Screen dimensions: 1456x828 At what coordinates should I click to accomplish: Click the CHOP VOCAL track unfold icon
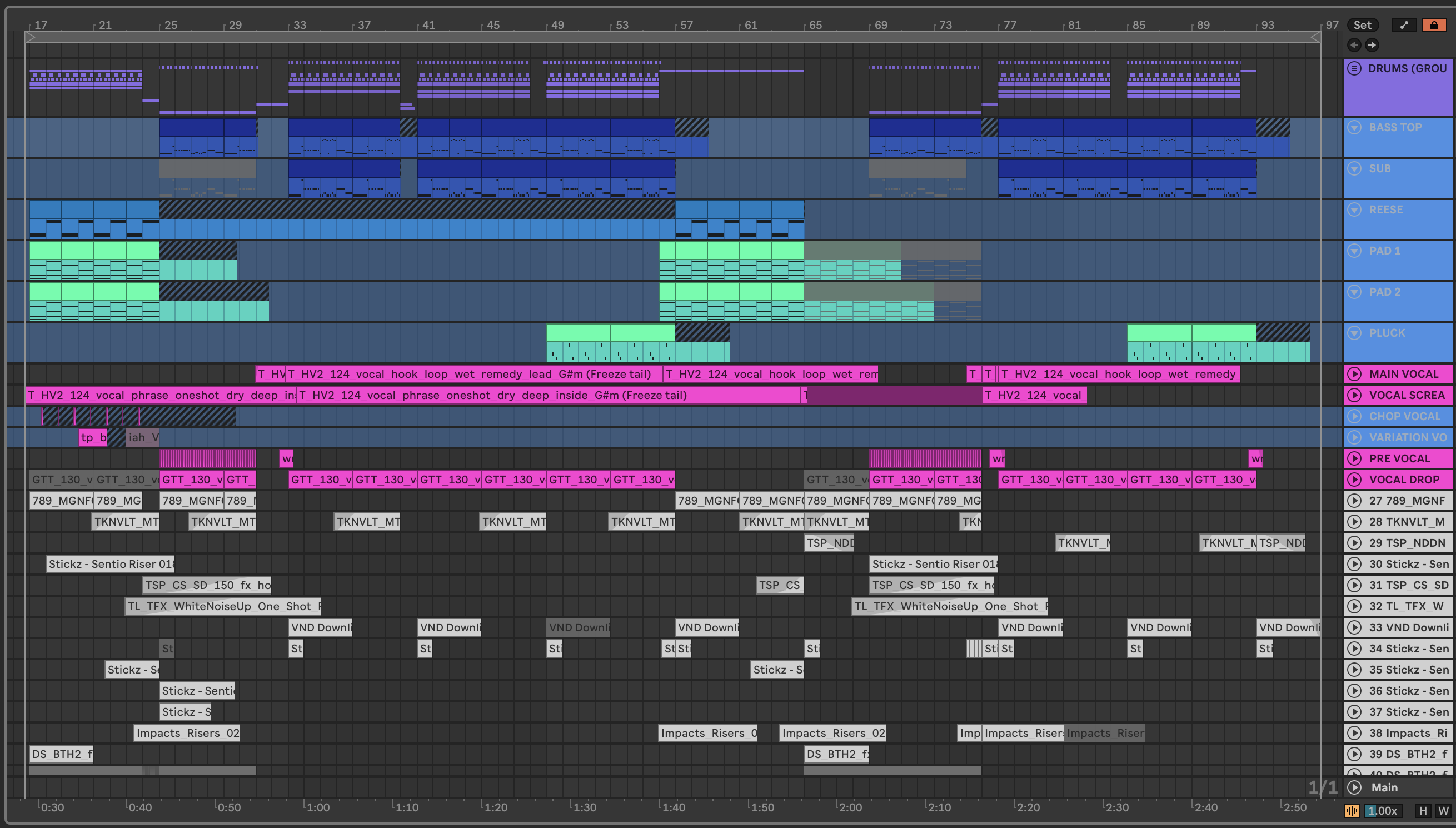click(1355, 416)
